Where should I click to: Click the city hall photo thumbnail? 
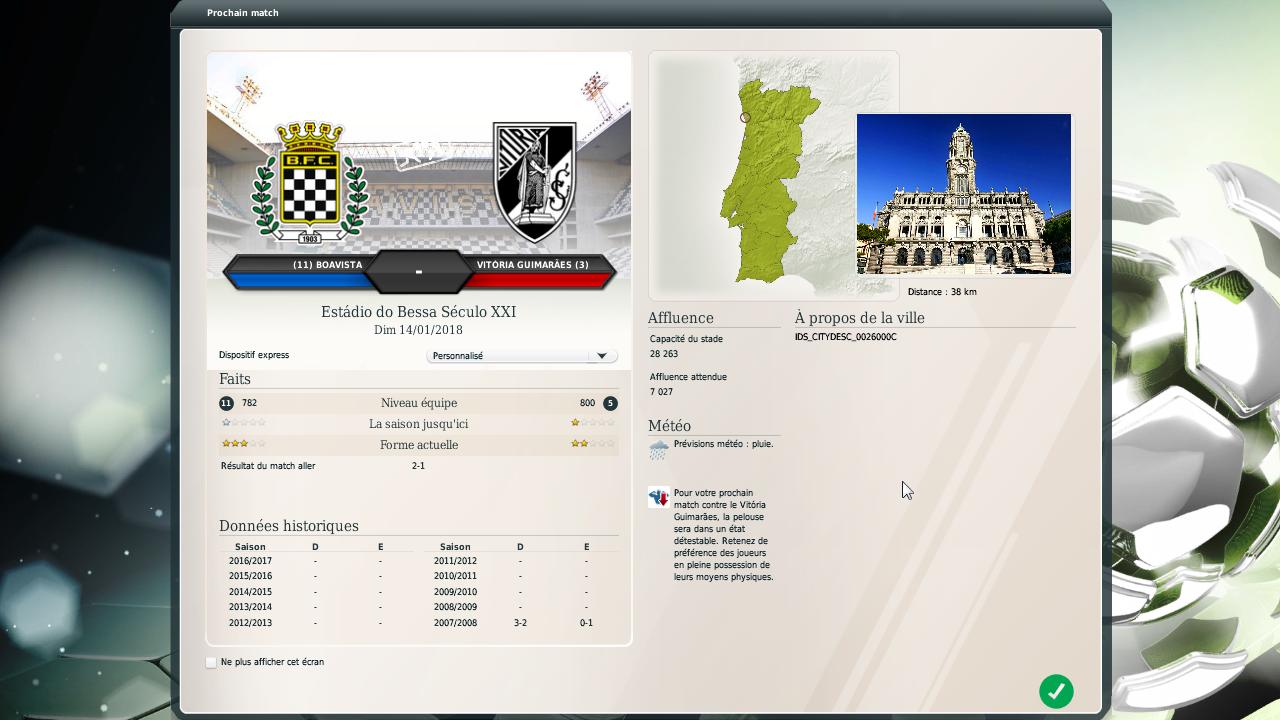click(x=964, y=194)
